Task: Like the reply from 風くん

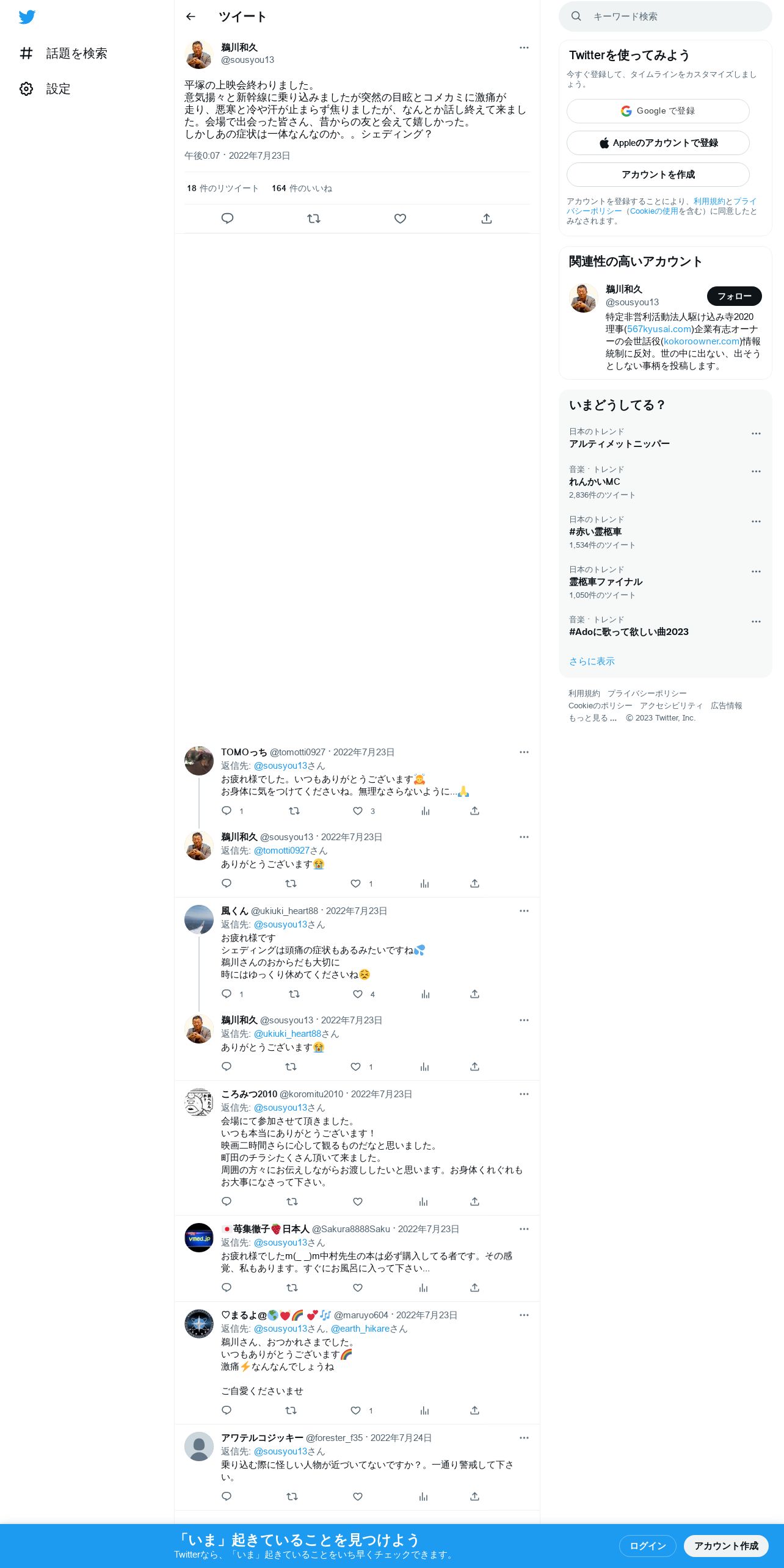Action: pyautogui.click(x=358, y=994)
